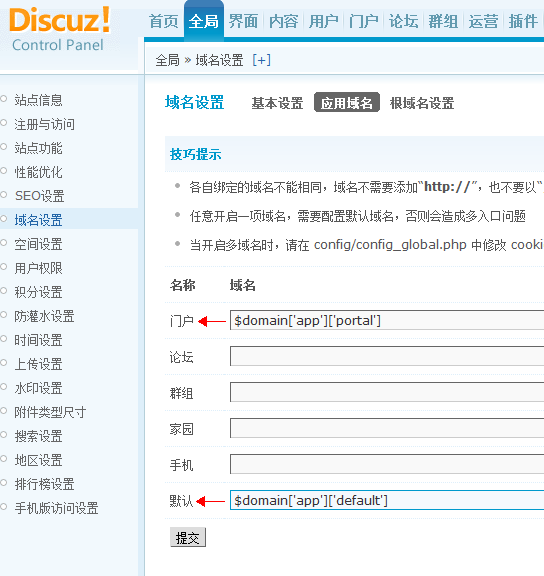Click the 默认 domain input field
This screenshot has width=544, height=576.
click(387, 500)
